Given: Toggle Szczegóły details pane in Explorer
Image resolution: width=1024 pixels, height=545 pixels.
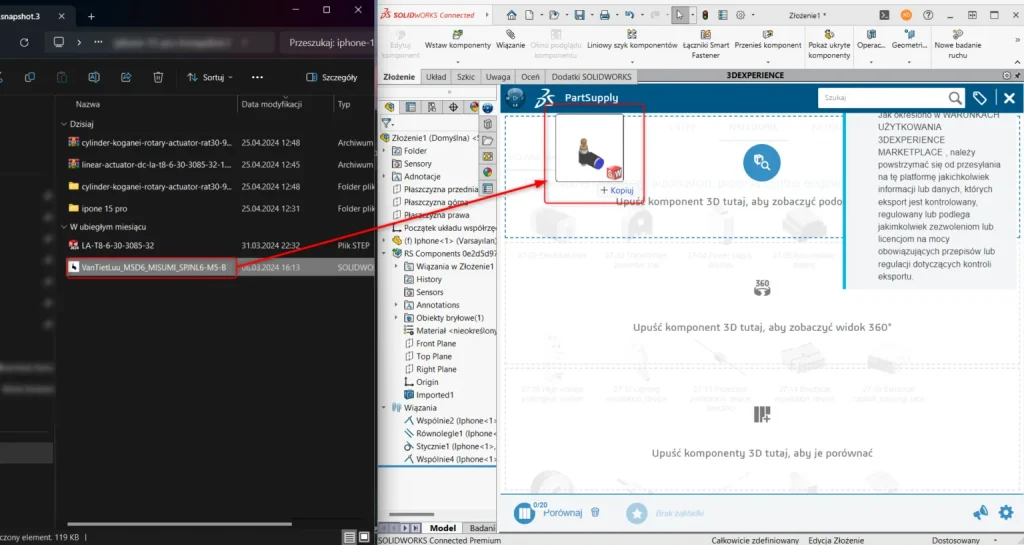Looking at the screenshot, I should [x=332, y=77].
